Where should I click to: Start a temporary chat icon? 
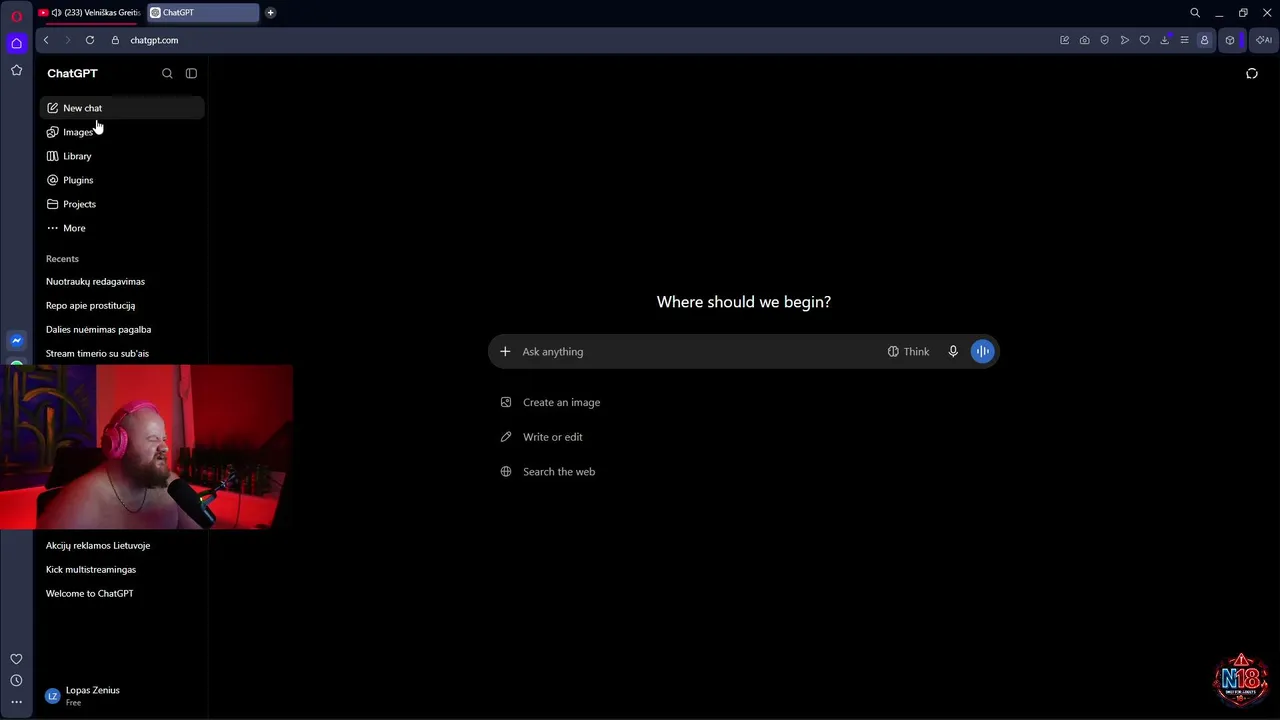[1252, 73]
